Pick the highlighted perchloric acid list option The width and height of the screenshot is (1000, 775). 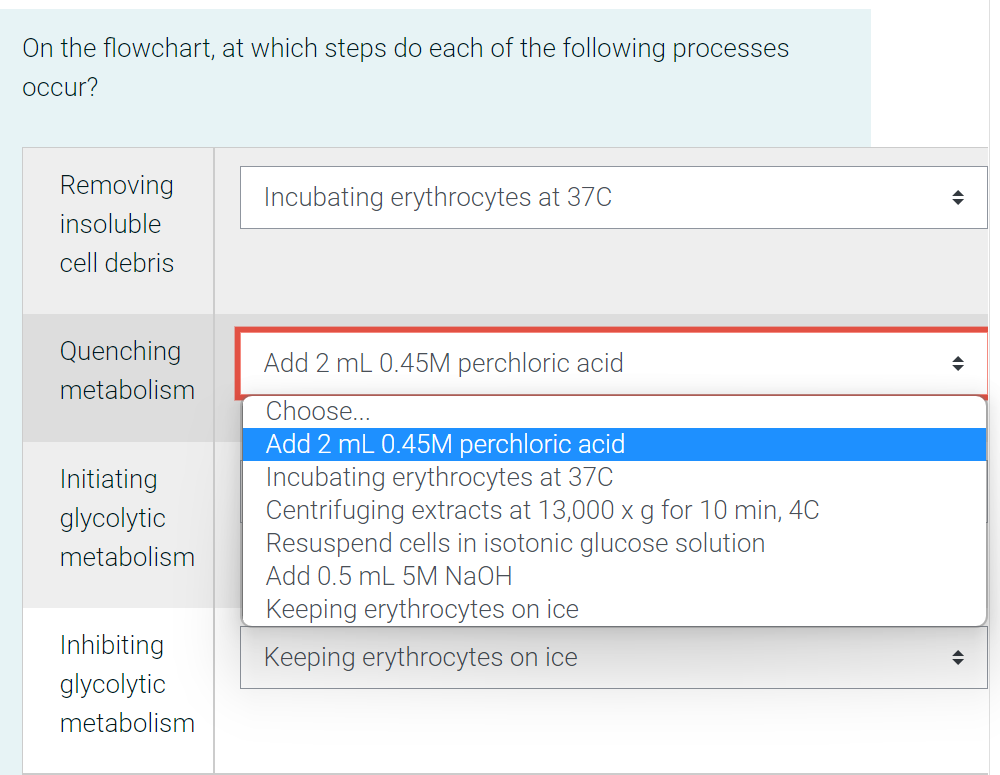(445, 444)
